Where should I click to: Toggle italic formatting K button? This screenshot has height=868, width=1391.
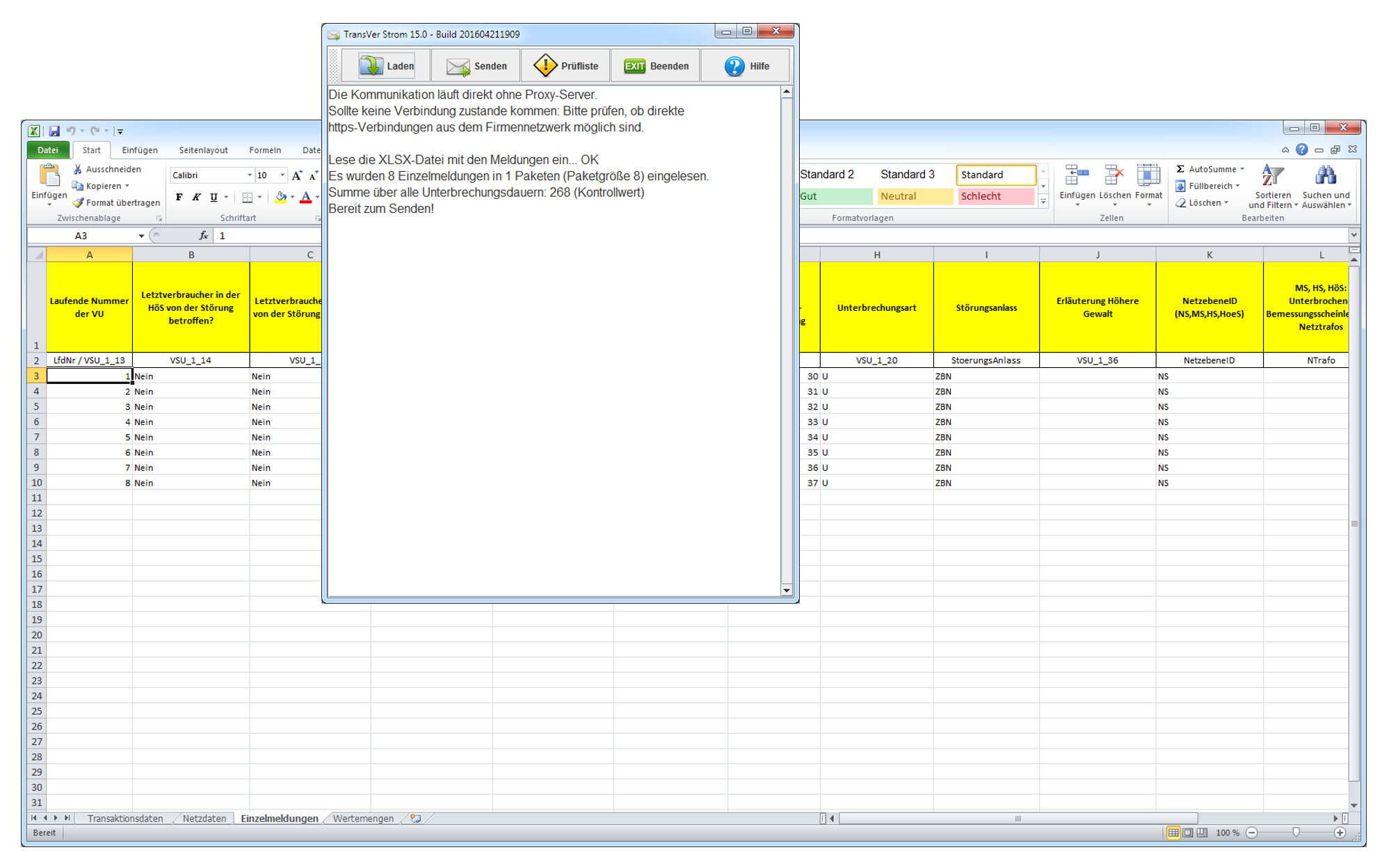click(x=196, y=198)
